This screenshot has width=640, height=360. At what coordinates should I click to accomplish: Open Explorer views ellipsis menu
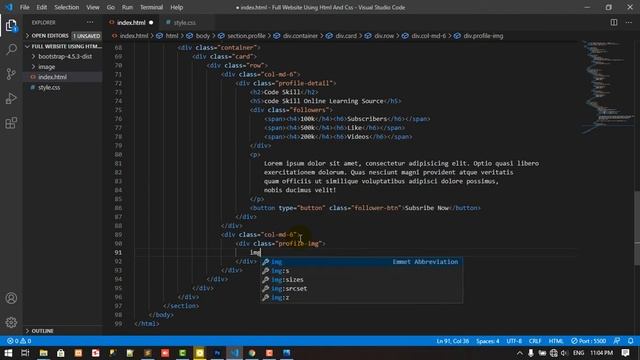[90, 22]
